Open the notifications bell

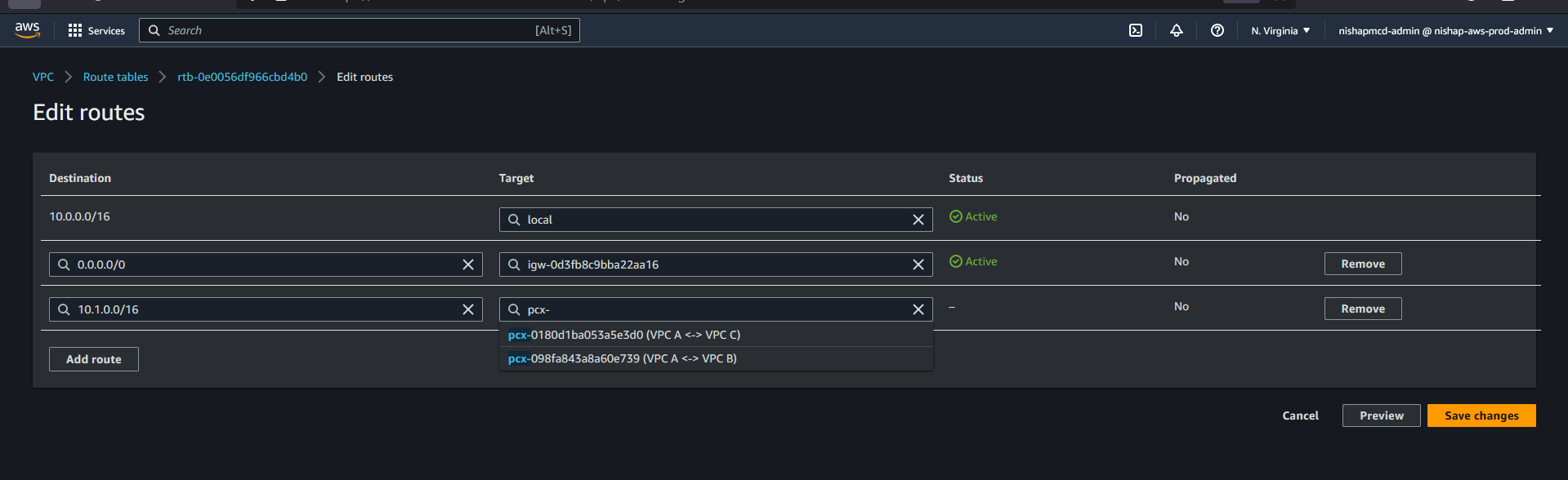pos(1176,30)
